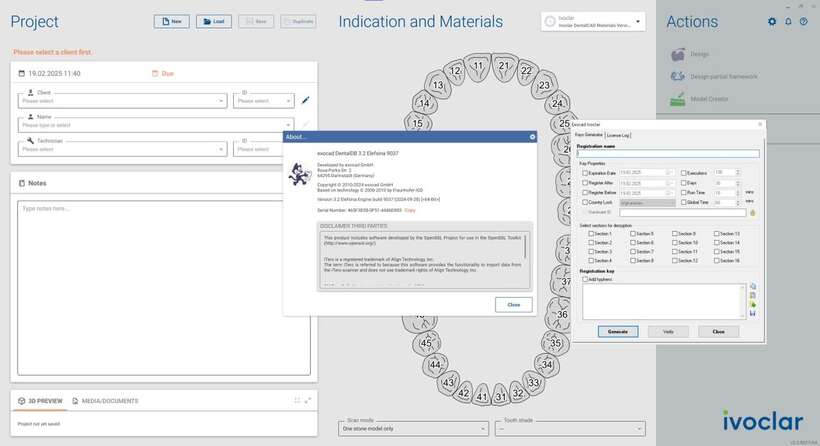The width and height of the screenshot is (820, 446).
Task: Click the Registration name input field
Action: pos(667,153)
